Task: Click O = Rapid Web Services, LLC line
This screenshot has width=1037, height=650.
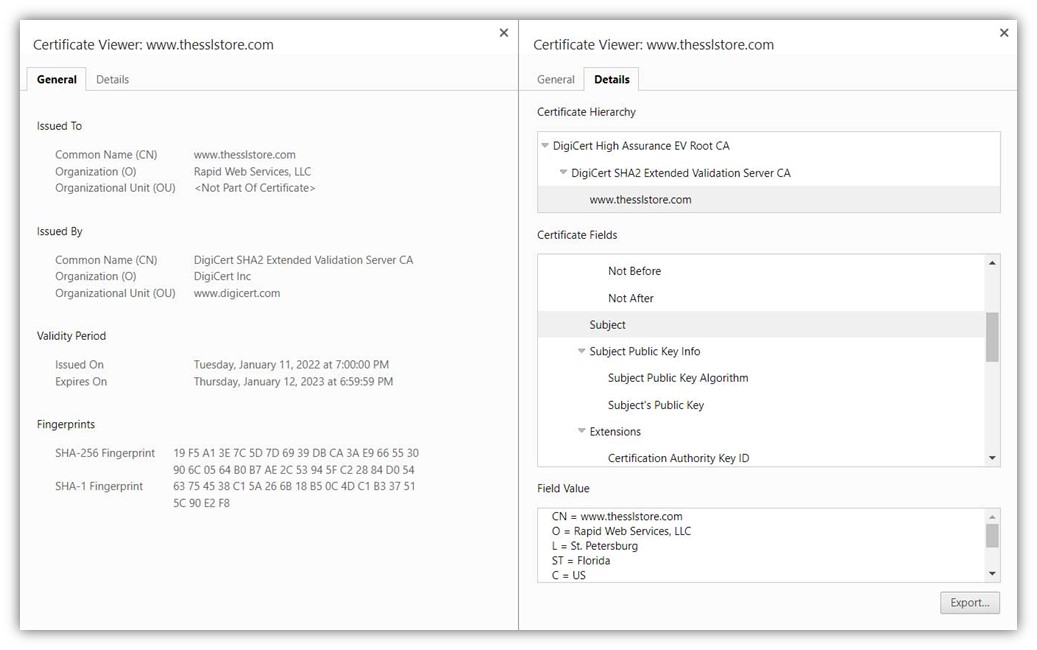Action: pos(621,531)
